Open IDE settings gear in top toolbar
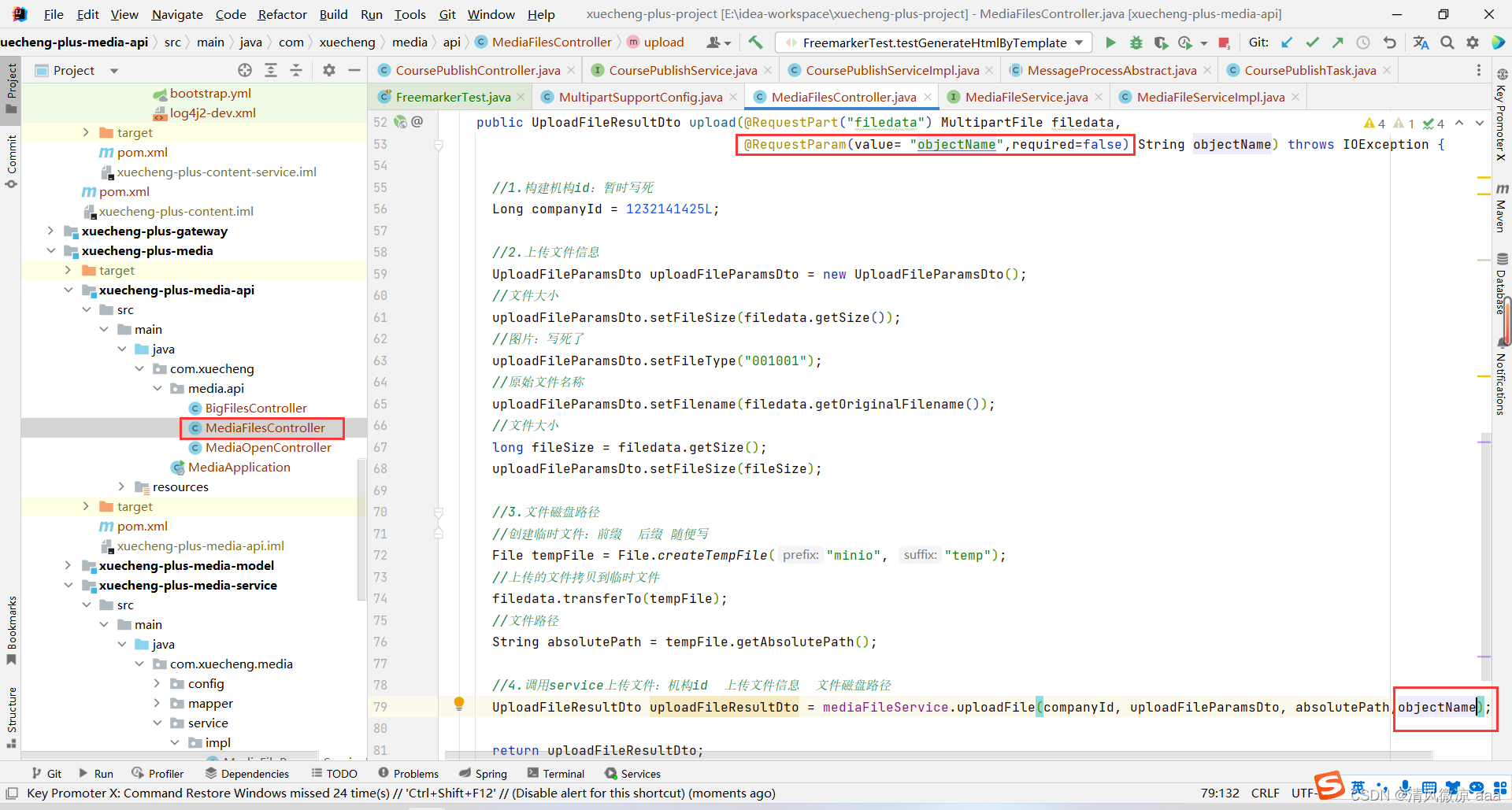This screenshot has height=810, width=1512. 1473,43
